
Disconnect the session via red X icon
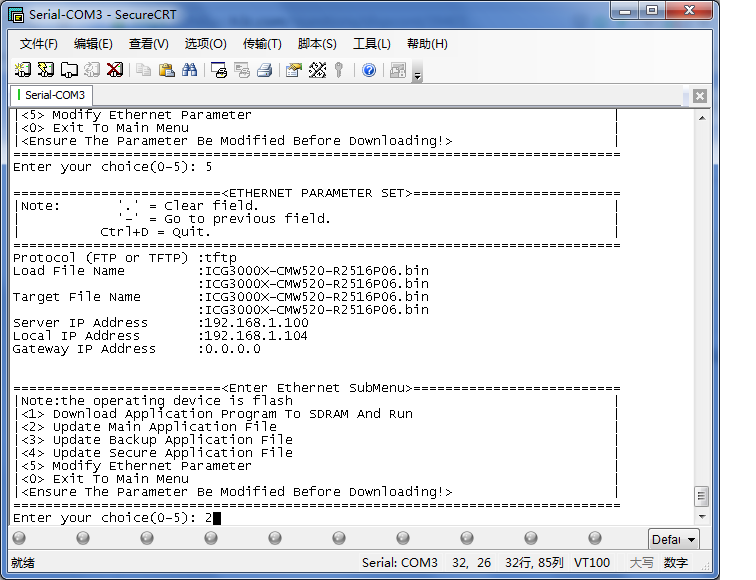(115, 70)
